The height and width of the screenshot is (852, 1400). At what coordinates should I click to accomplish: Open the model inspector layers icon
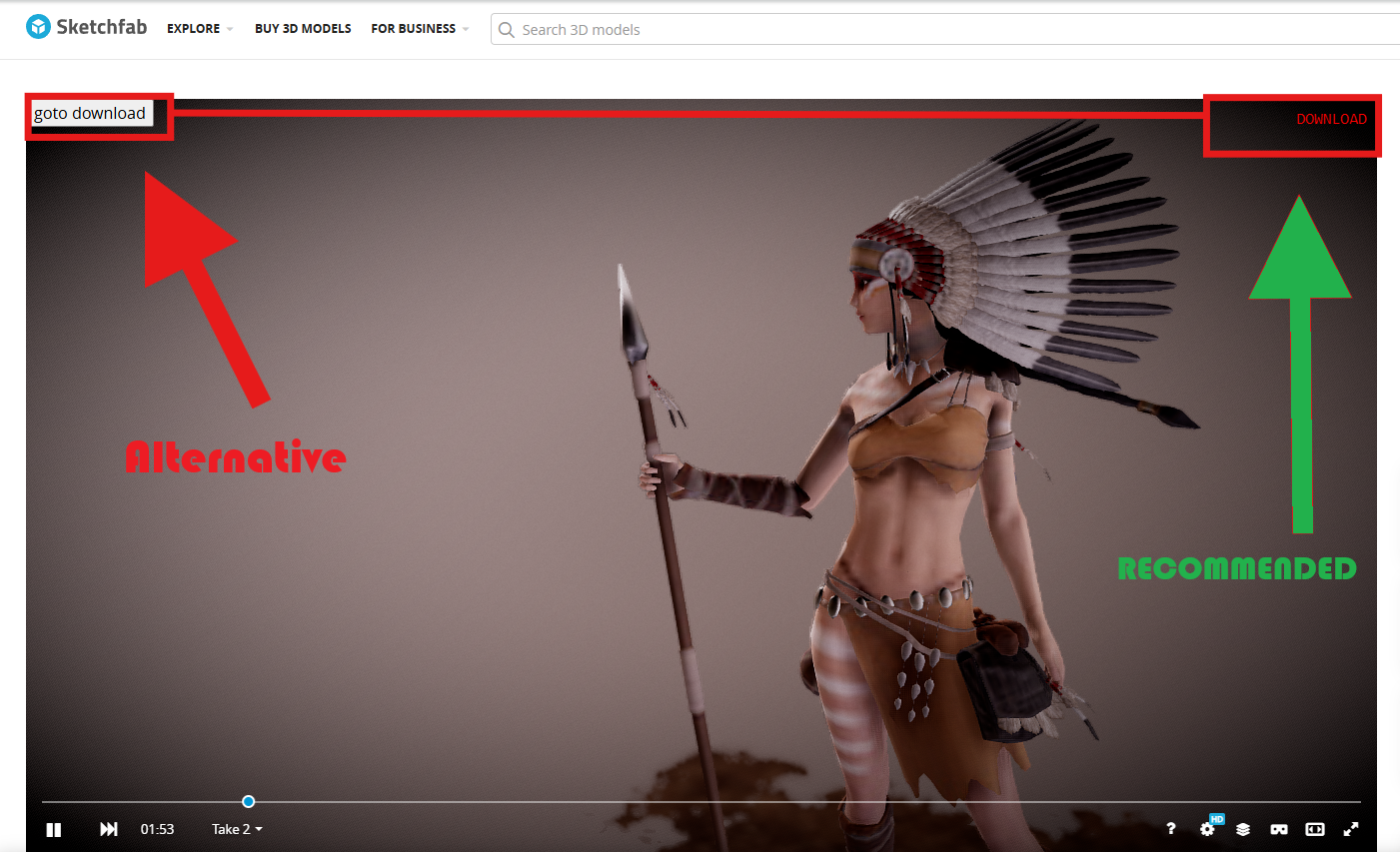pyautogui.click(x=1243, y=829)
